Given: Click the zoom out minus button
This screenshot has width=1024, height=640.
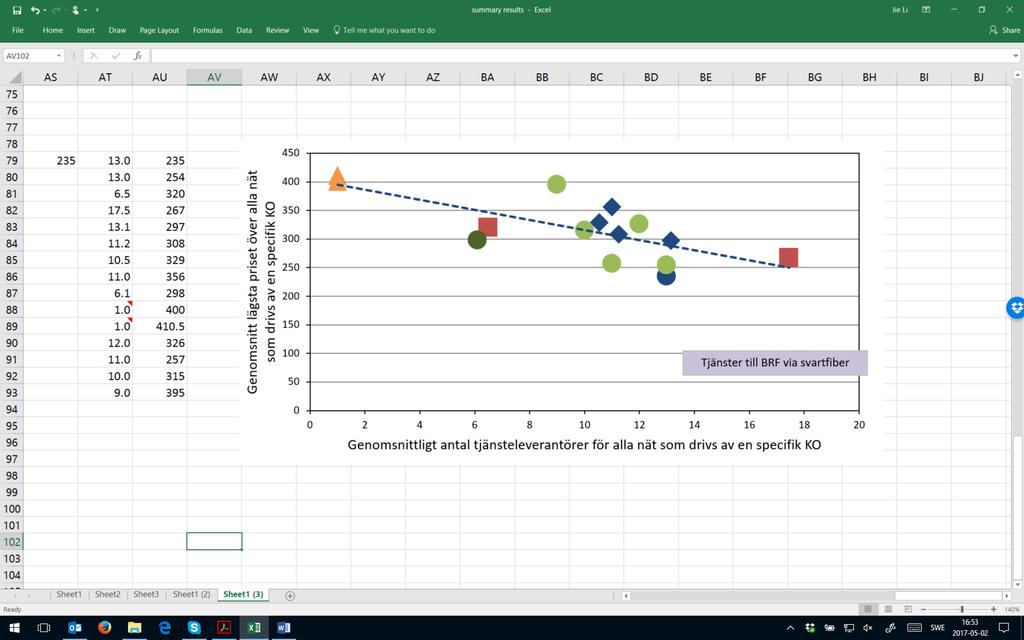Looking at the screenshot, I should 923,609.
